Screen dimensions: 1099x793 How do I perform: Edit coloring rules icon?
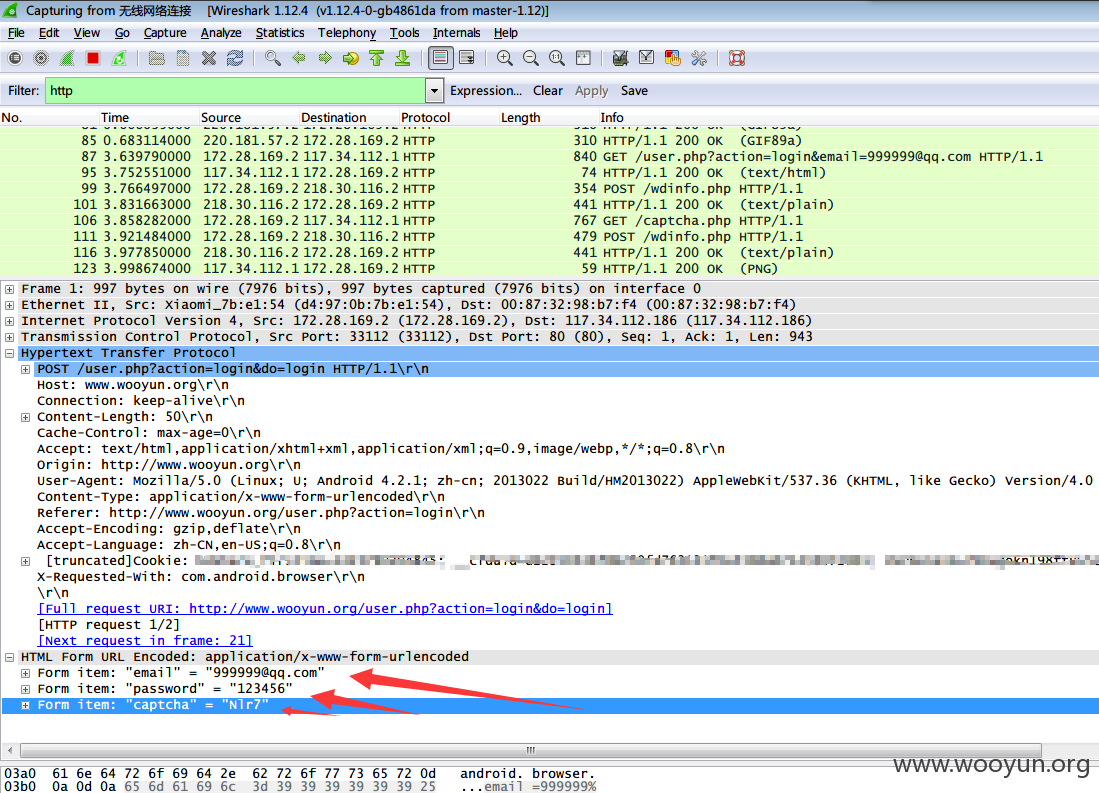pos(673,58)
